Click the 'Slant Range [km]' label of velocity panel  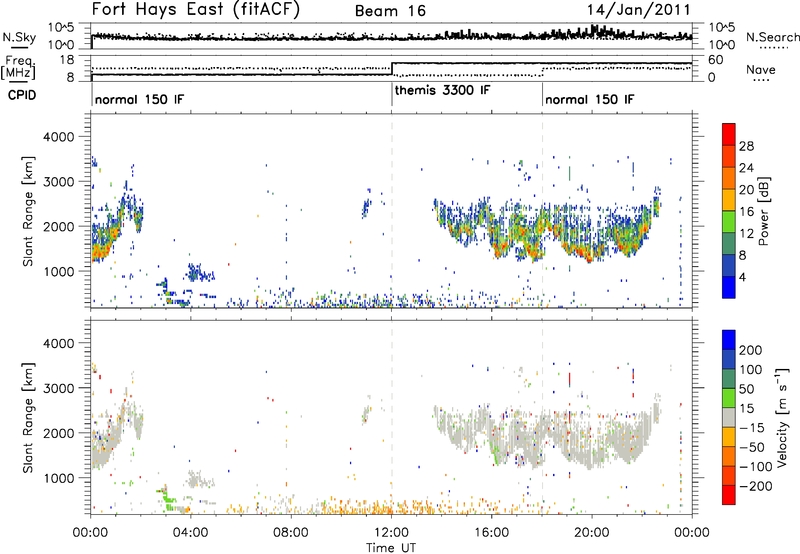tap(28, 417)
